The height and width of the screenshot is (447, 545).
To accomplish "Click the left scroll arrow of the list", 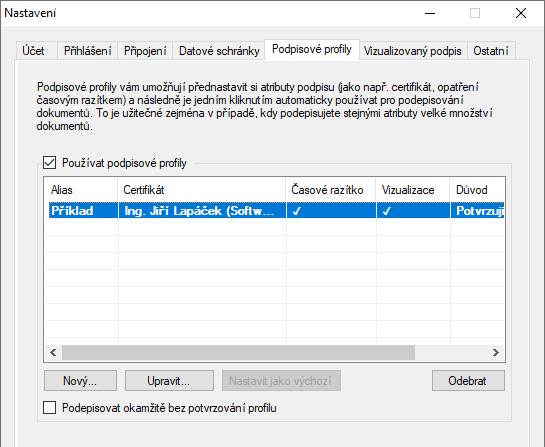I will click(x=53, y=352).
